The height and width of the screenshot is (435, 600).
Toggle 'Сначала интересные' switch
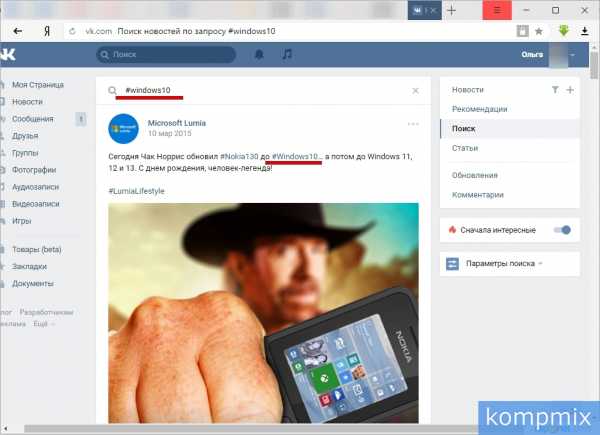click(562, 230)
